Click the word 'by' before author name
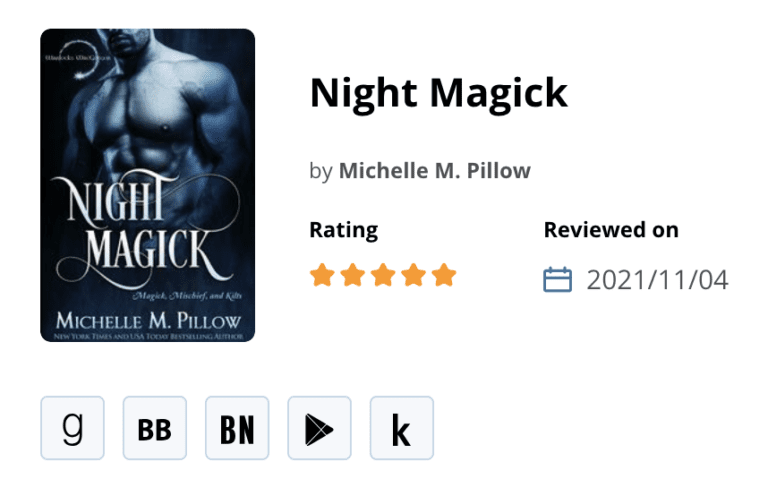 [x=321, y=171]
